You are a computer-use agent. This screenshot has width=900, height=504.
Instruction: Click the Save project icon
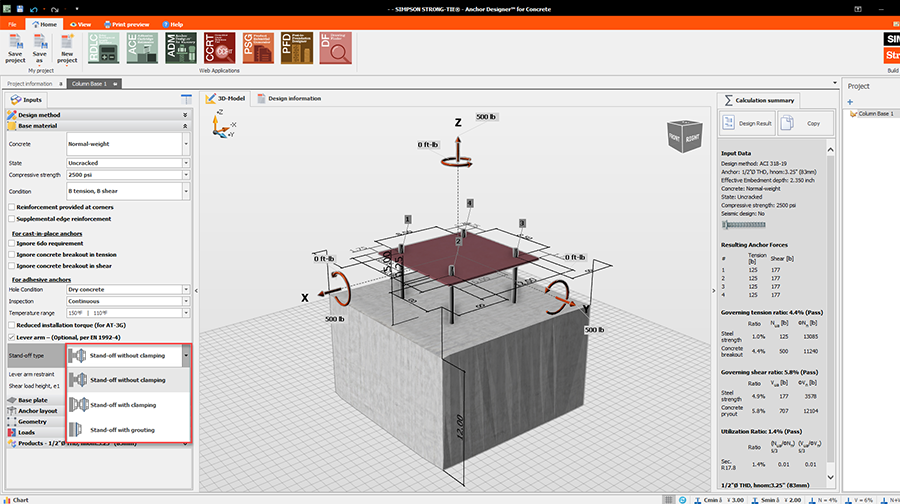[x=15, y=48]
